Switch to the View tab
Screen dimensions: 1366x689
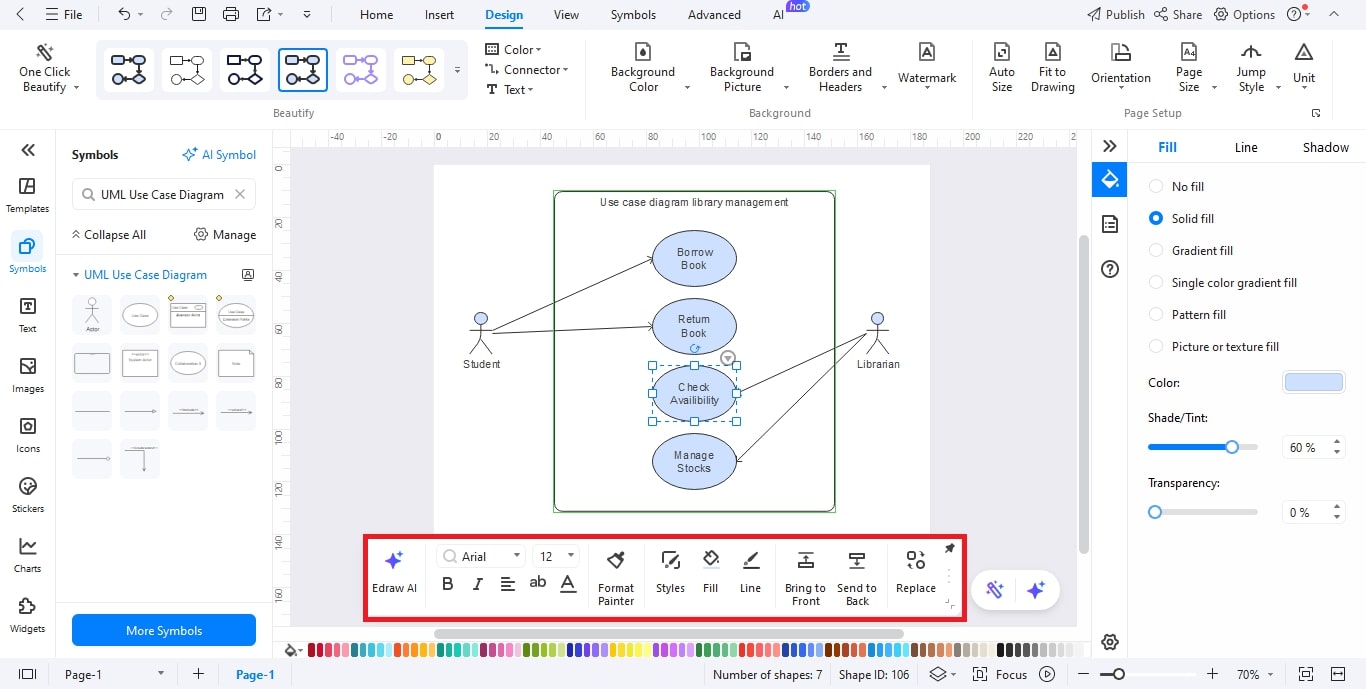coord(566,14)
